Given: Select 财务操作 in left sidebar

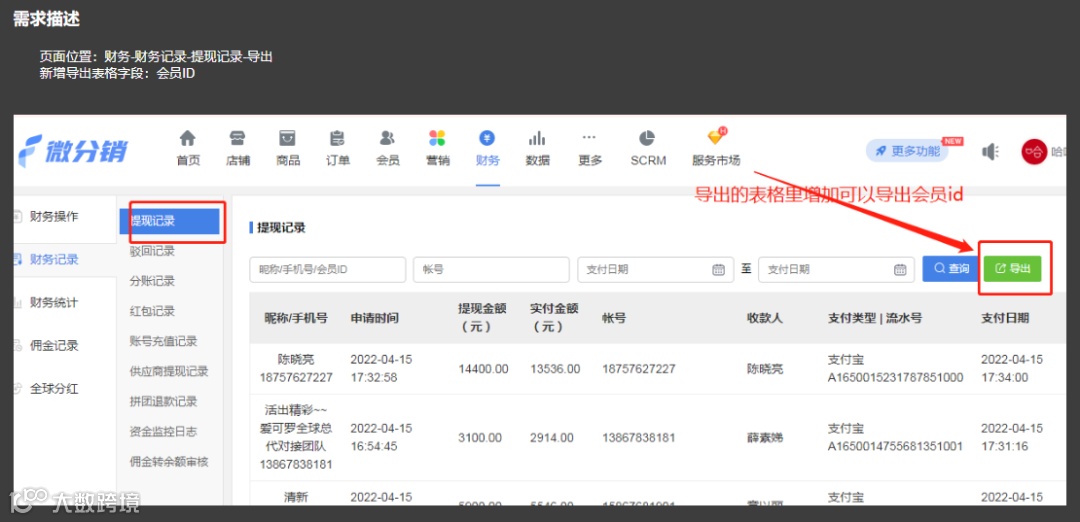Looking at the screenshot, I should click(54, 217).
